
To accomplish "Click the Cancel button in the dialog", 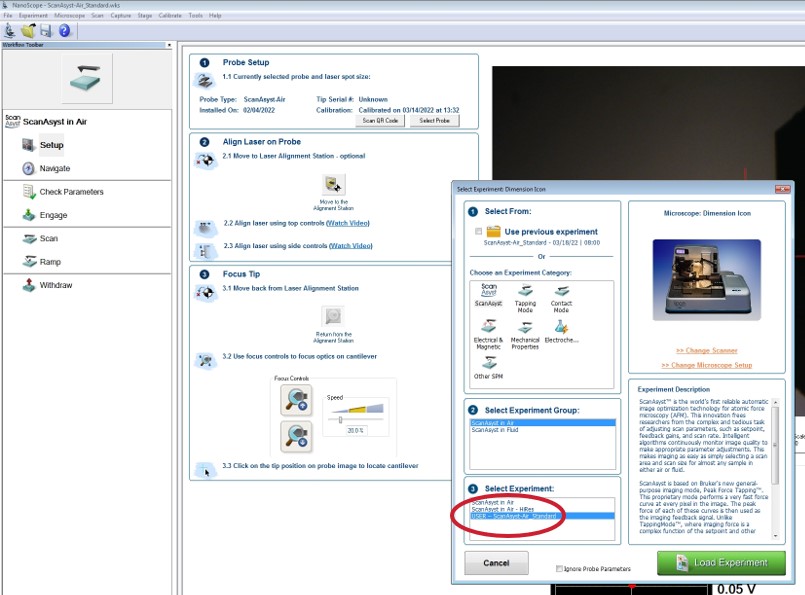I will coord(496,563).
